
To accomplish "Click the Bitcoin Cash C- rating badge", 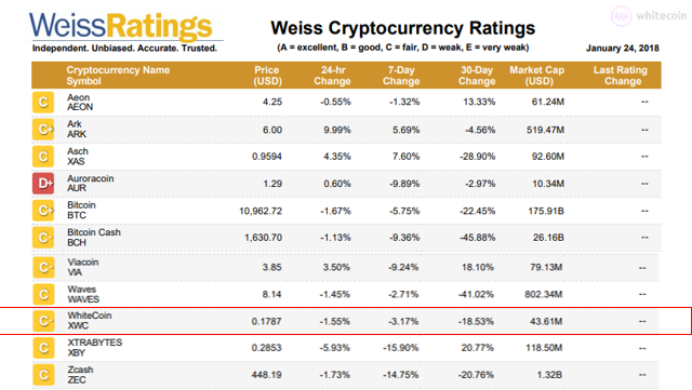I will click(x=43, y=238).
